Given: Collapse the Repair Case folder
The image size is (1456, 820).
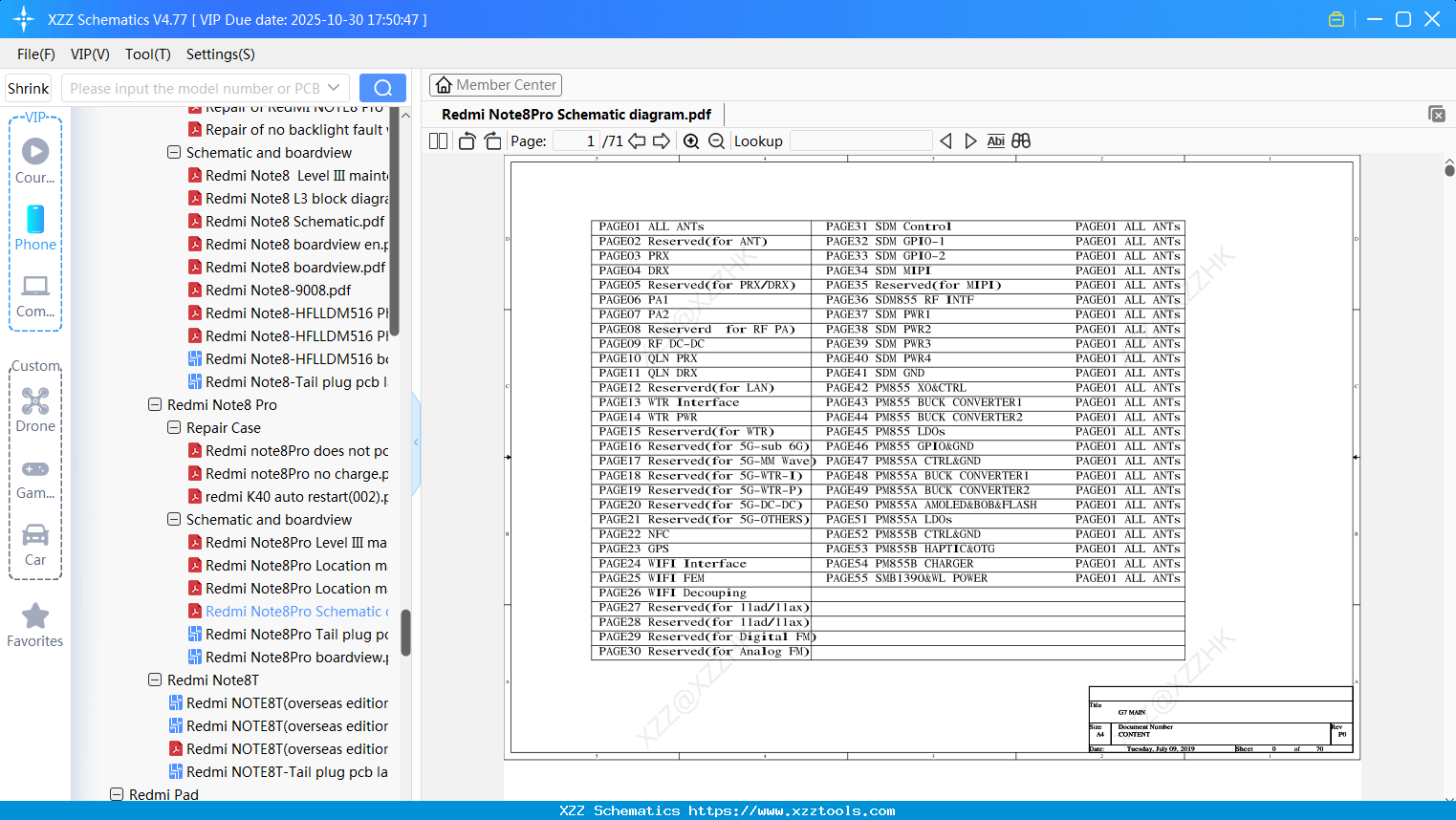Looking at the screenshot, I should click(174, 428).
